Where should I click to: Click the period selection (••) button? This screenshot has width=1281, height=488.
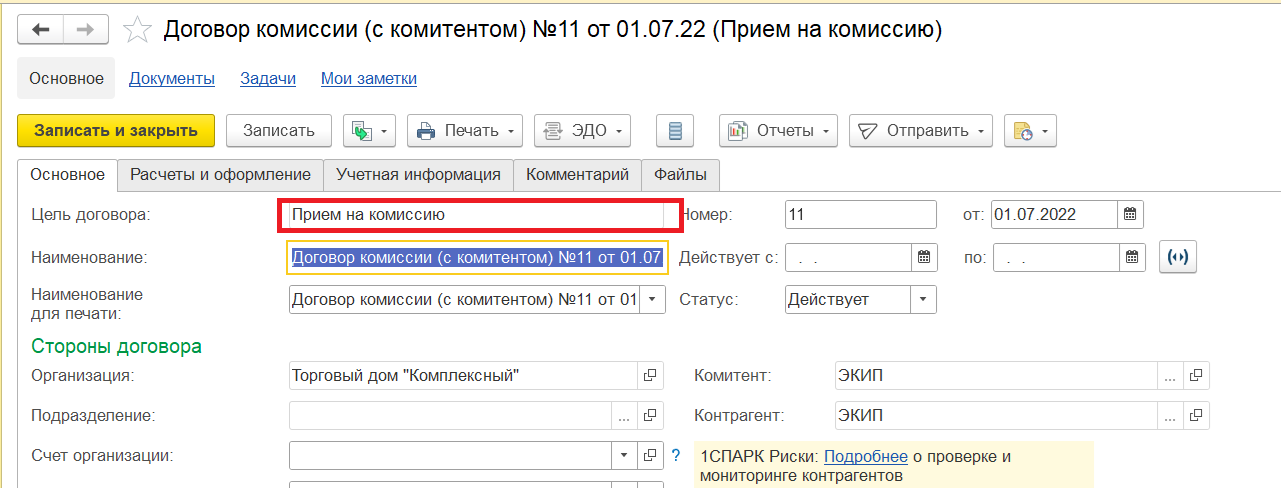[1178, 257]
